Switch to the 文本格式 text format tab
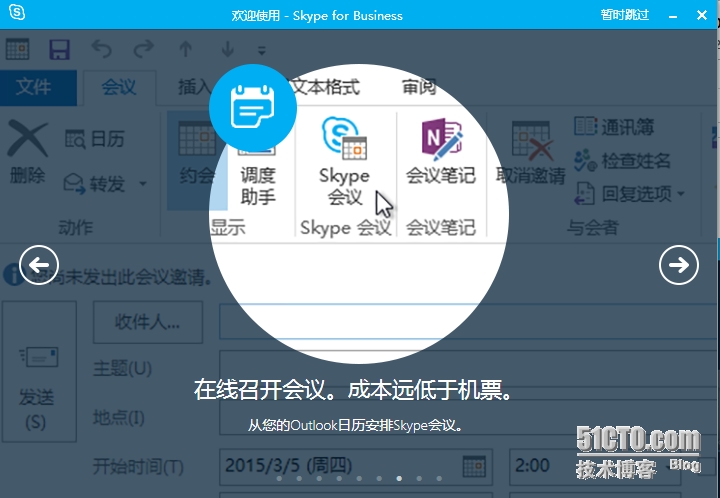This screenshot has height=498, width=720. (325, 86)
